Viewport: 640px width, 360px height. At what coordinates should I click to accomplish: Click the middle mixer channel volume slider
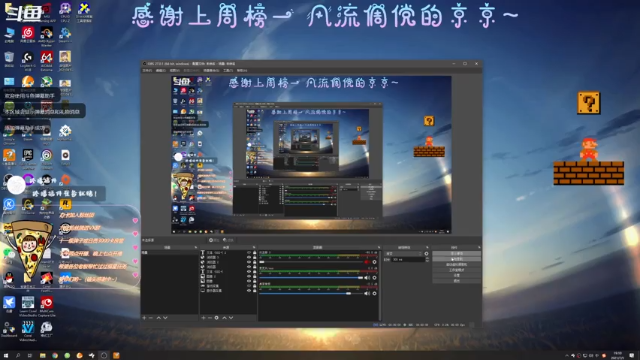(x=311, y=278)
